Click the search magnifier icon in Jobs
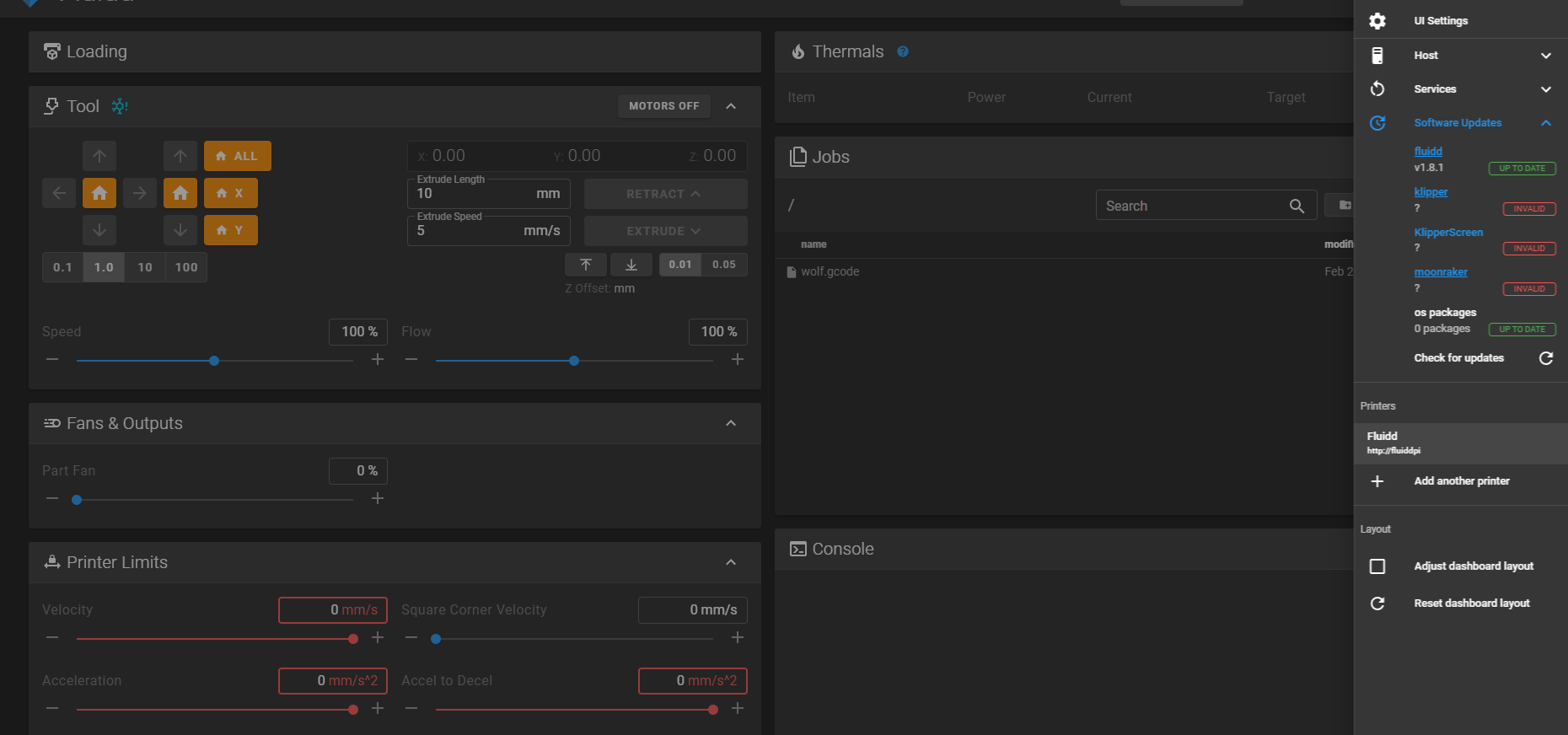This screenshot has height=735, width=1568. 1297,206
